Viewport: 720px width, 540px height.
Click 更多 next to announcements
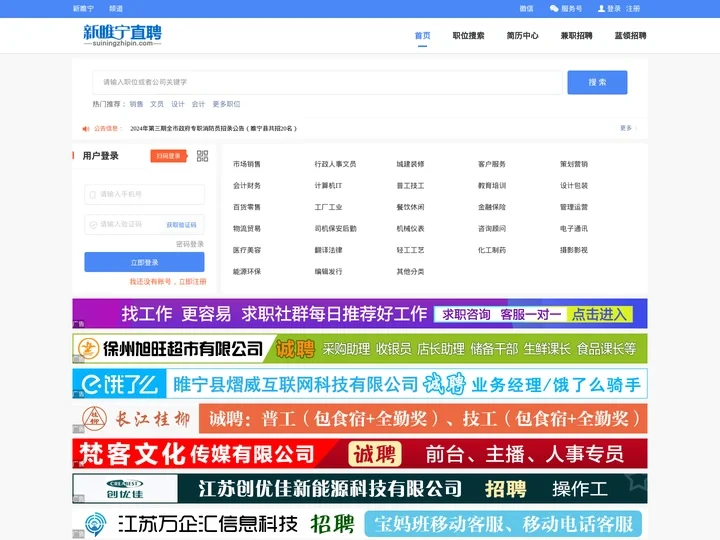pyautogui.click(x=628, y=128)
